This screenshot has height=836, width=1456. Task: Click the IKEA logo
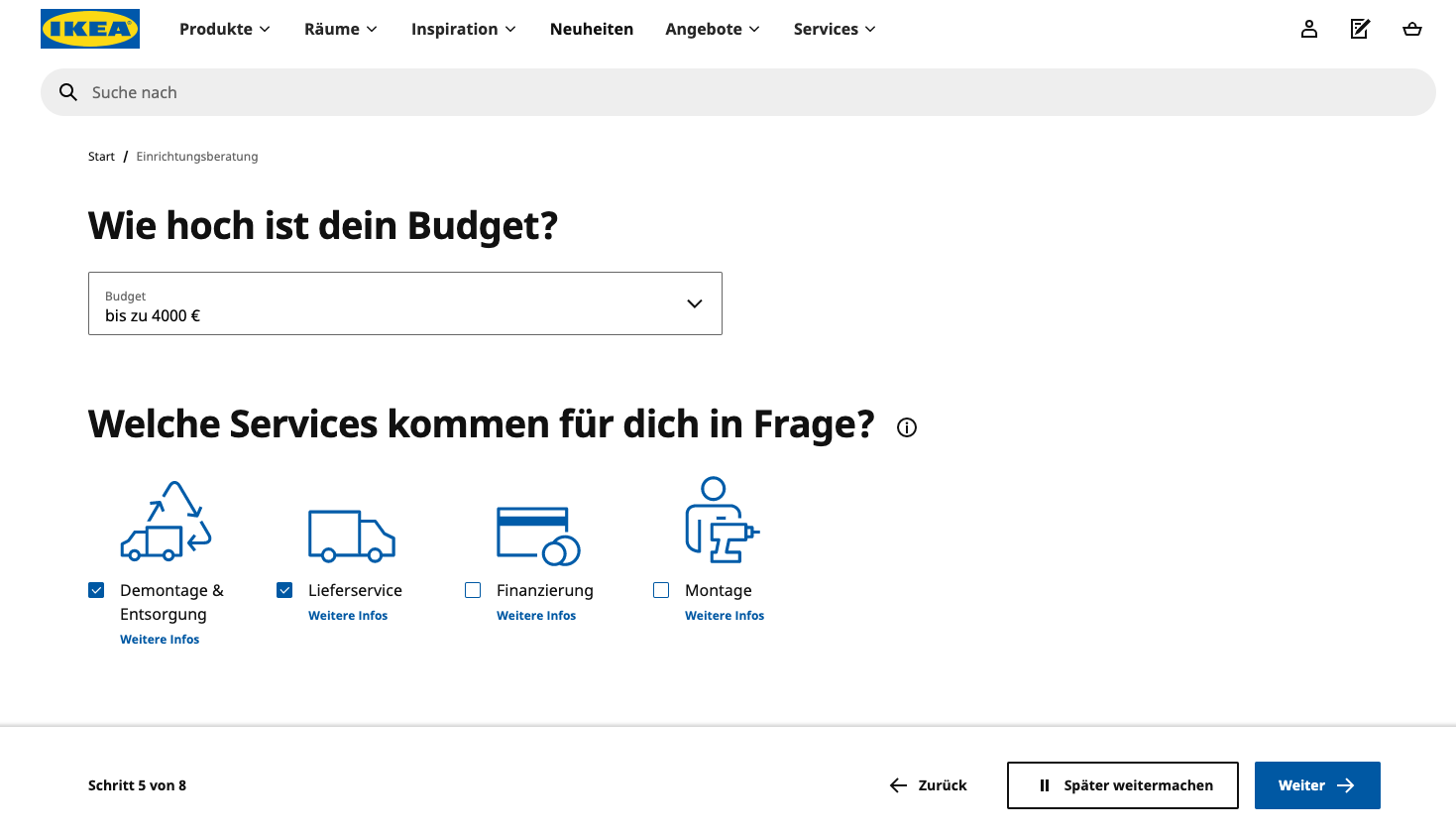coord(90,29)
